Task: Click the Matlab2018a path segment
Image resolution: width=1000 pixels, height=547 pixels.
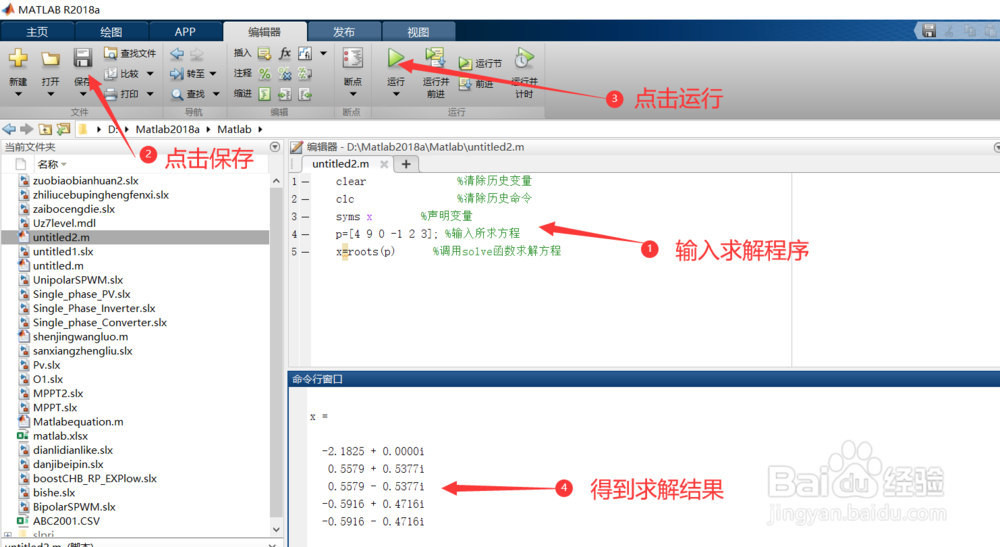Action: [x=167, y=129]
